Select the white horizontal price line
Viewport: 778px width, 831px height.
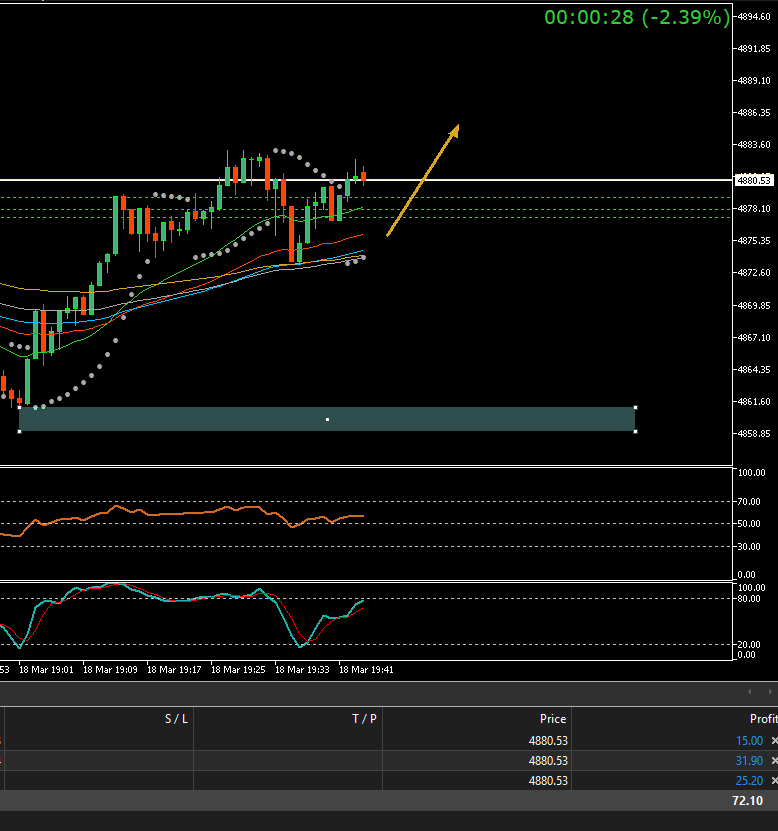click(x=550, y=180)
